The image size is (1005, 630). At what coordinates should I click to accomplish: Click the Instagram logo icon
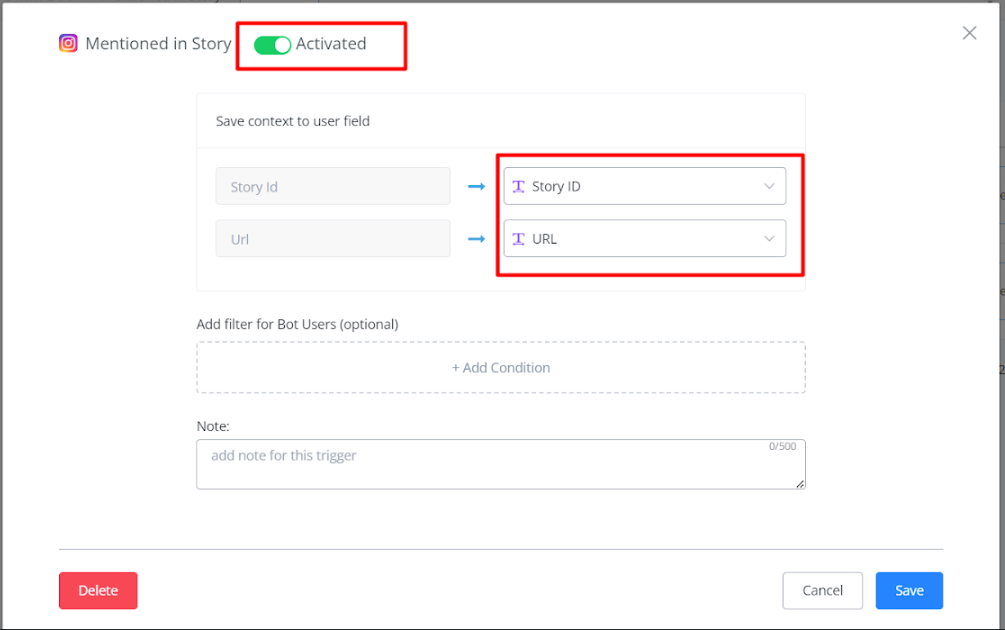tap(68, 44)
